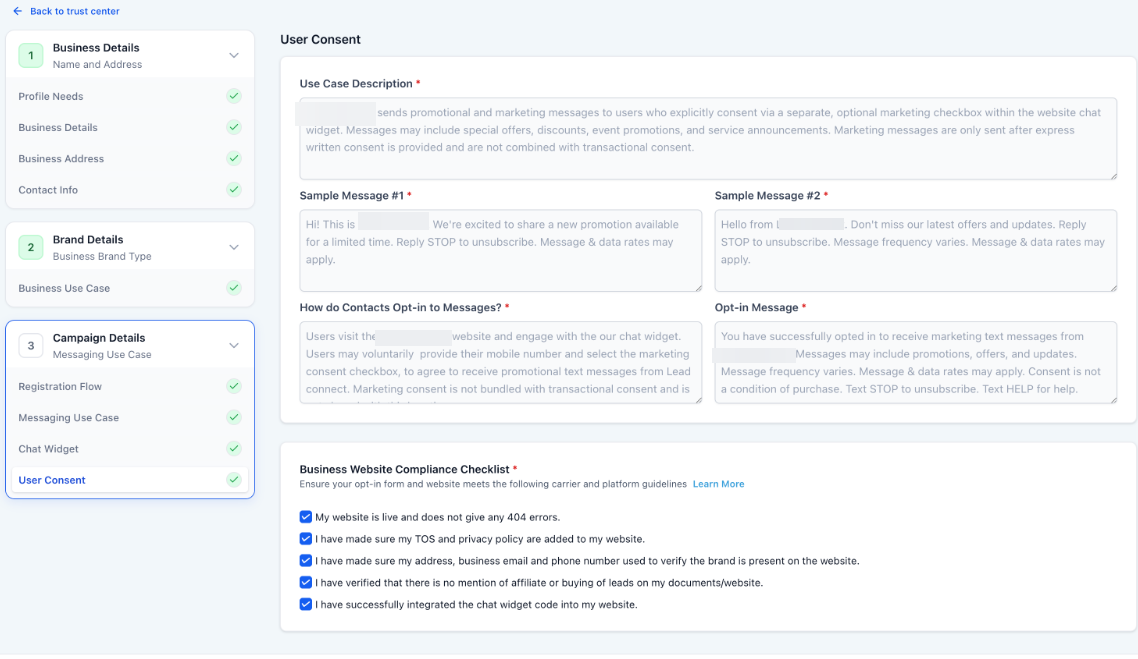Click the back arrow icon to trust center
This screenshot has width=1138, height=659.
click(x=17, y=11)
